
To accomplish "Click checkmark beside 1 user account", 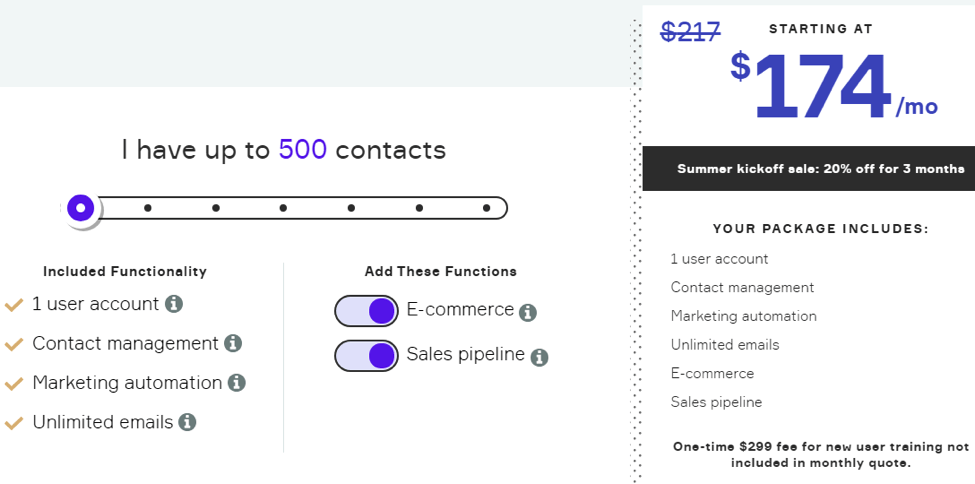I will [x=14, y=305].
